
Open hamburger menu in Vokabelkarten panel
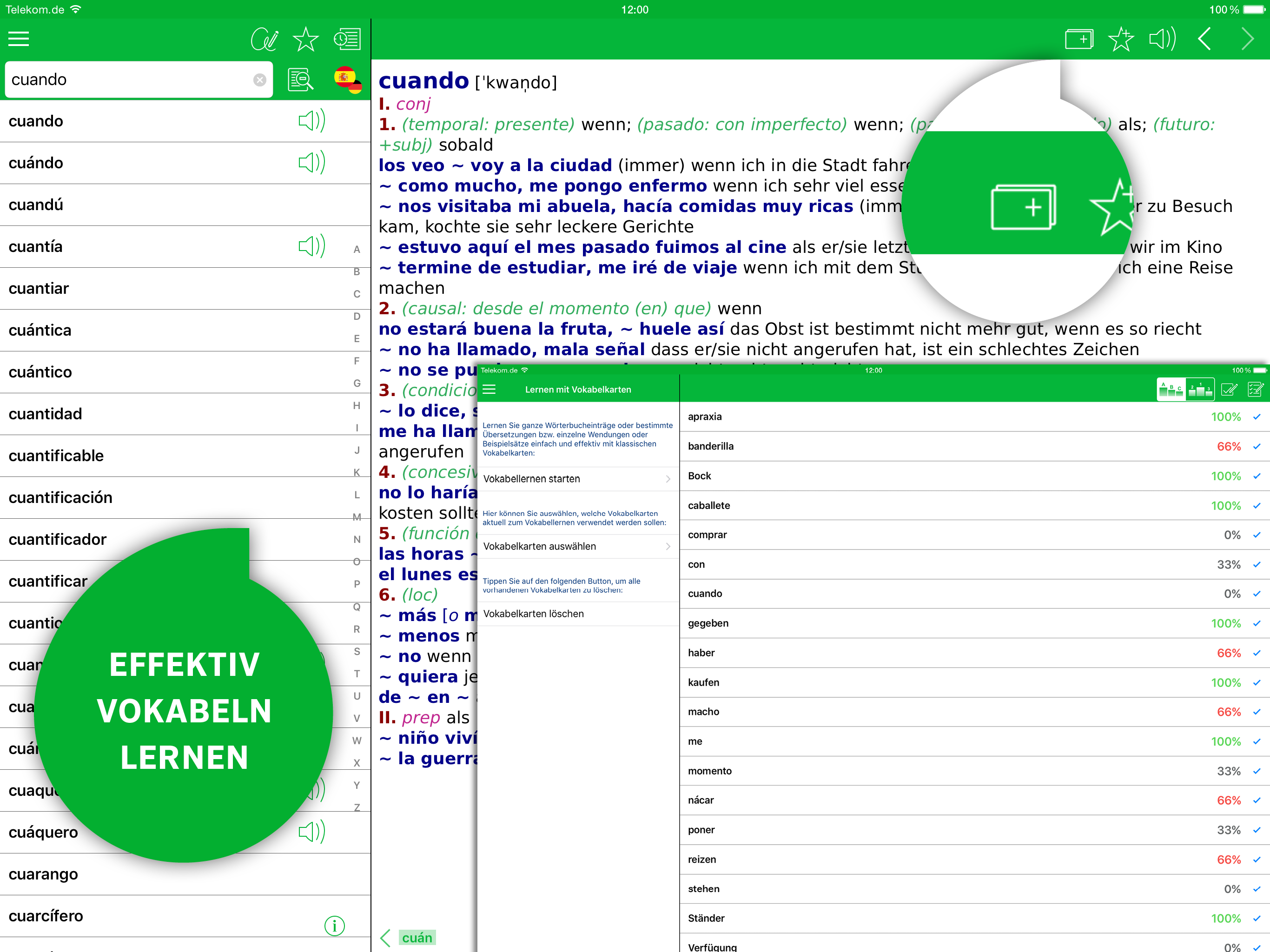point(489,389)
